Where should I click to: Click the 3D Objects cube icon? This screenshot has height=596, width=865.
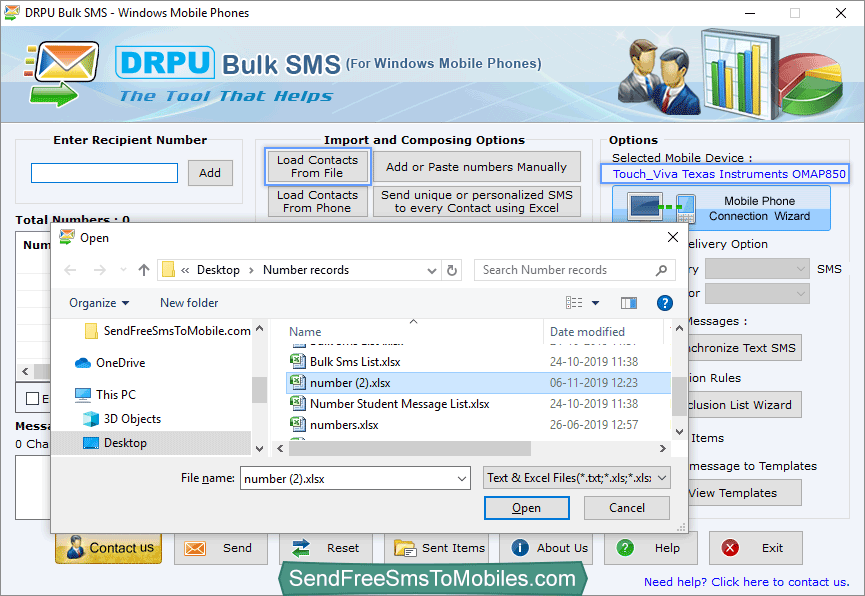coord(90,419)
